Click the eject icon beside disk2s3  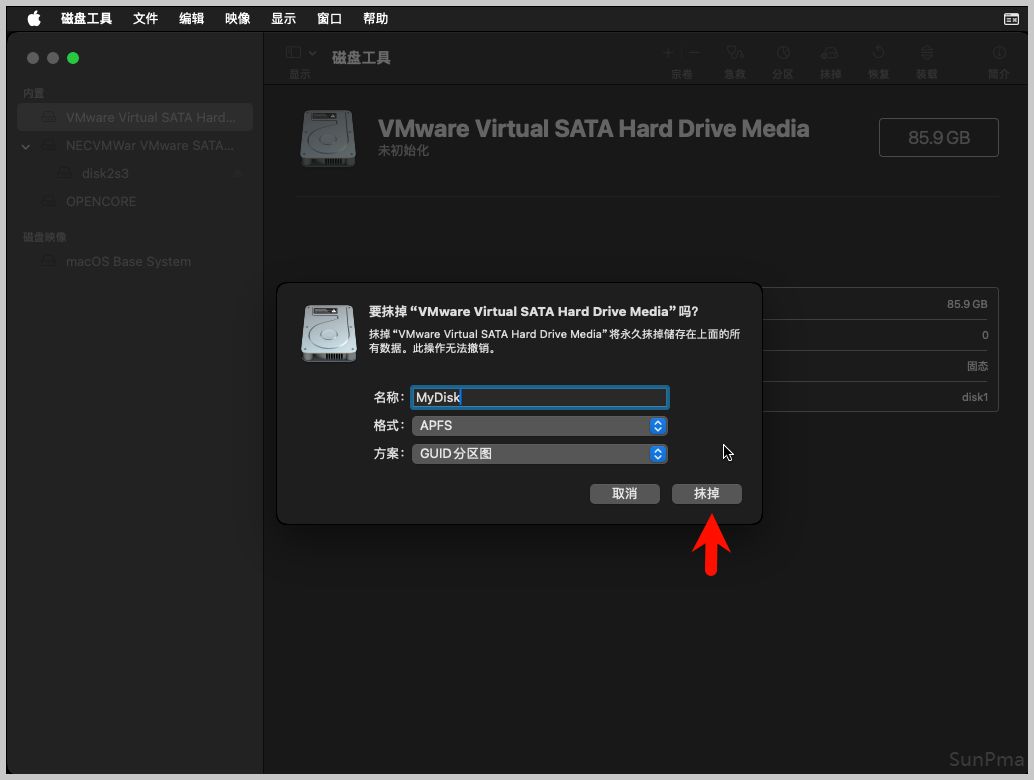click(x=238, y=174)
